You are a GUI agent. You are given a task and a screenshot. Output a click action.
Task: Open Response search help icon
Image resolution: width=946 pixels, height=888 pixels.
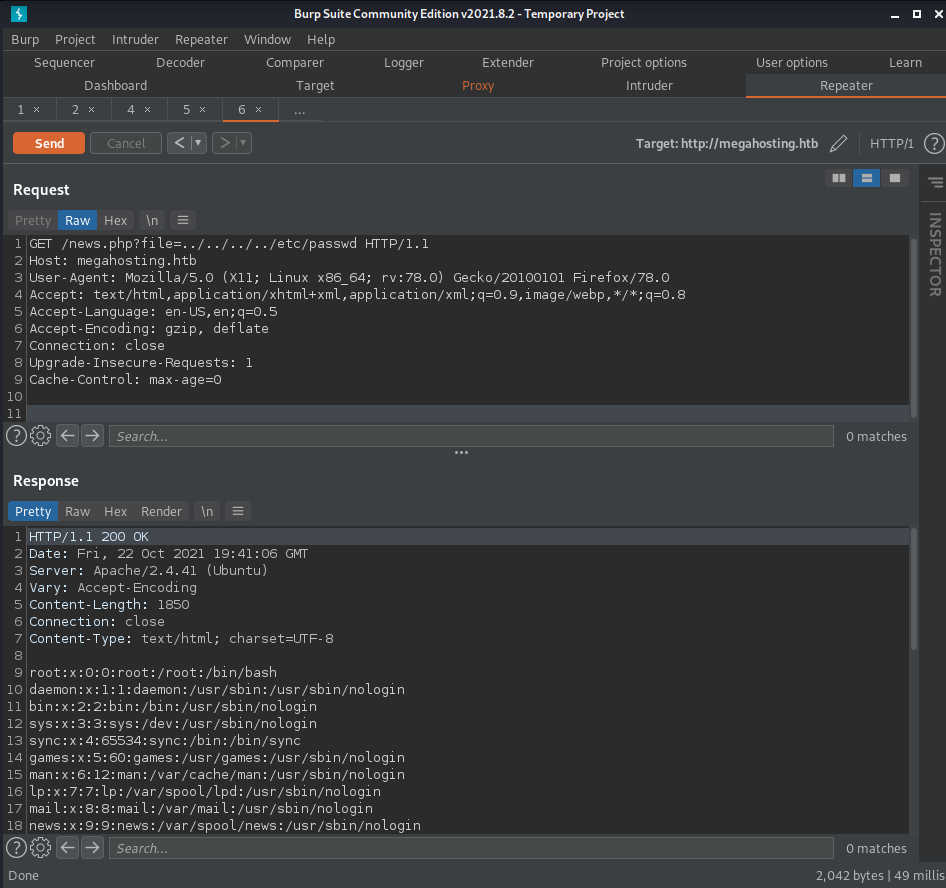pos(16,848)
